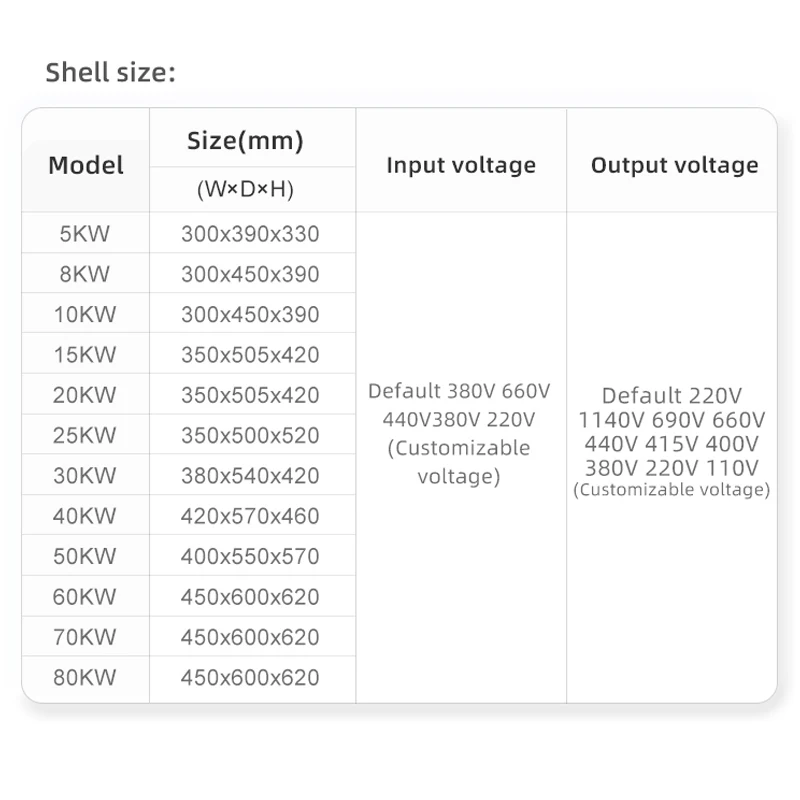The width and height of the screenshot is (800, 800).
Task: Select the Output voltage column header
Action: click(674, 165)
